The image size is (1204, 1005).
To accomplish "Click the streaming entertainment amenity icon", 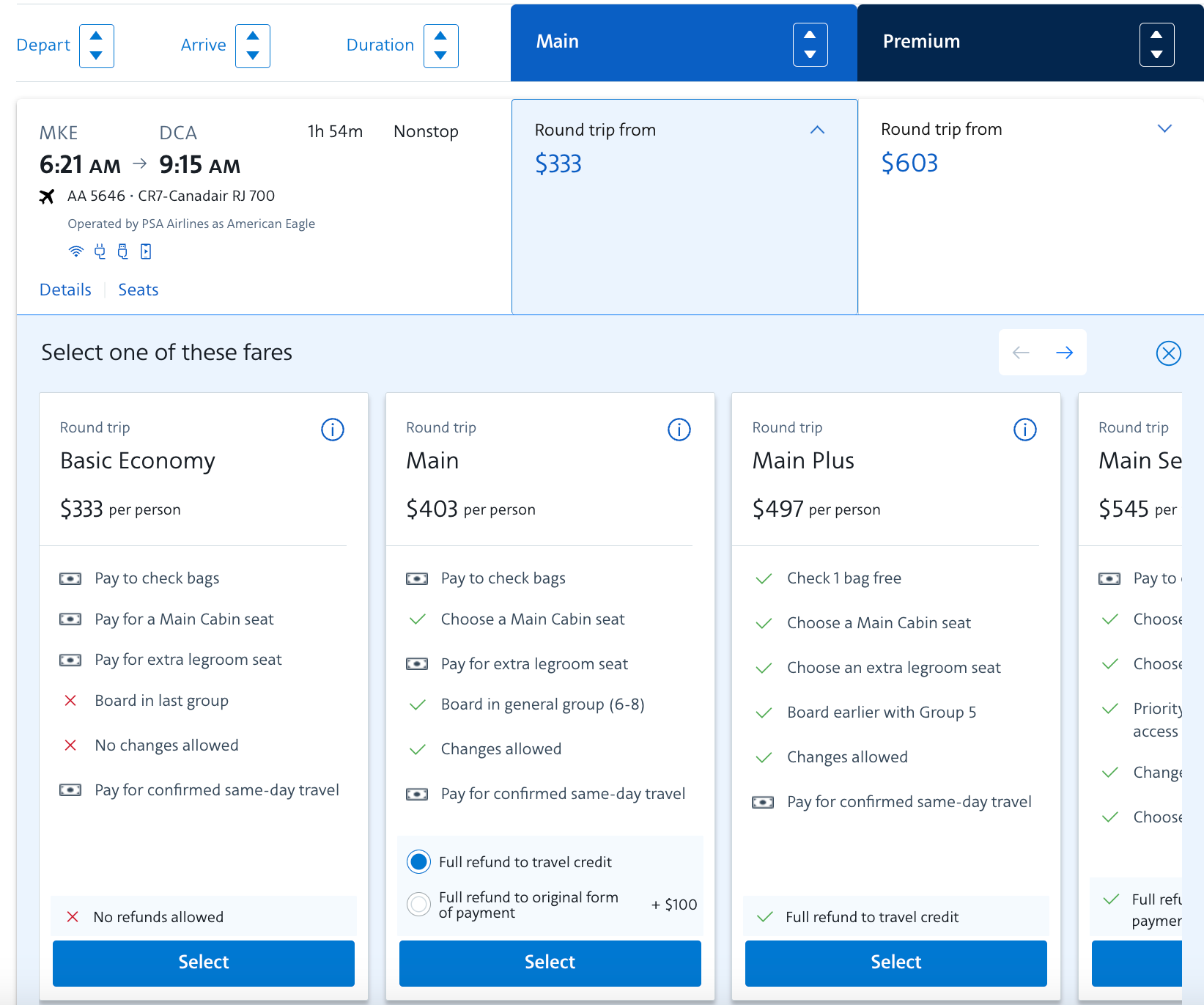I will pos(146,251).
